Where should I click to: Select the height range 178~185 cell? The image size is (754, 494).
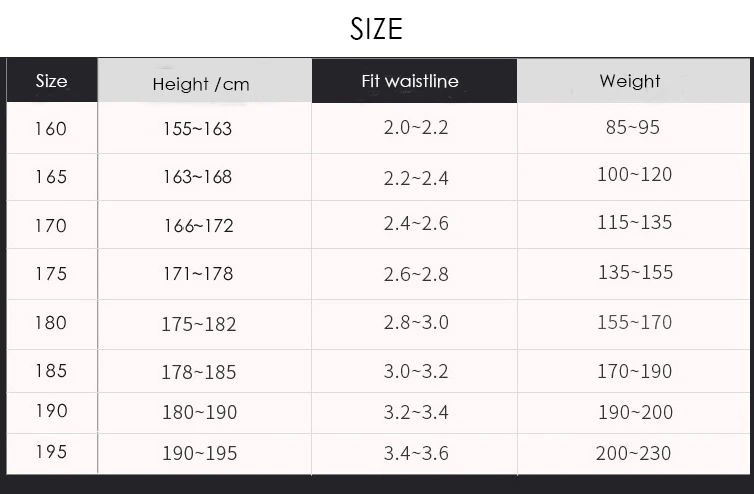coord(199,372)
